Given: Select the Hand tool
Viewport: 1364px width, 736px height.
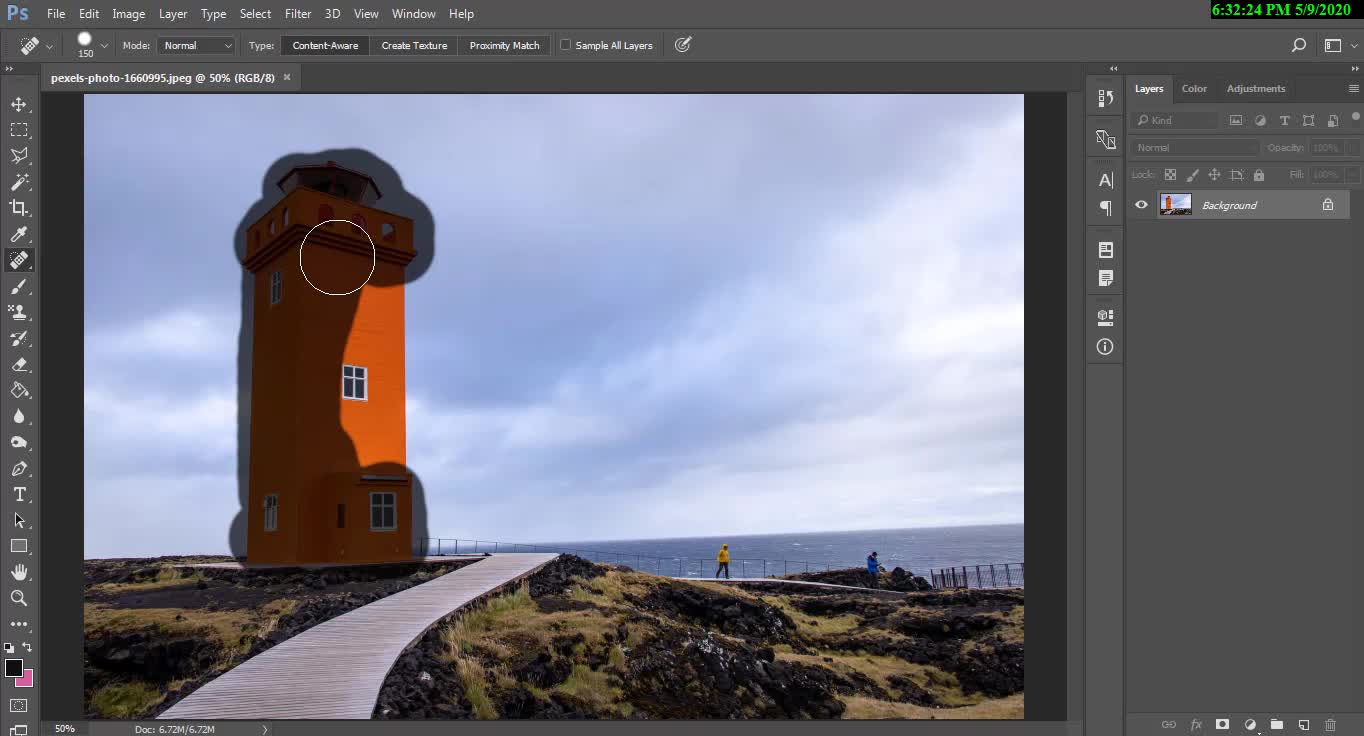Looking at the screenshot, I should pyautogui.click(x=19, y=572).
